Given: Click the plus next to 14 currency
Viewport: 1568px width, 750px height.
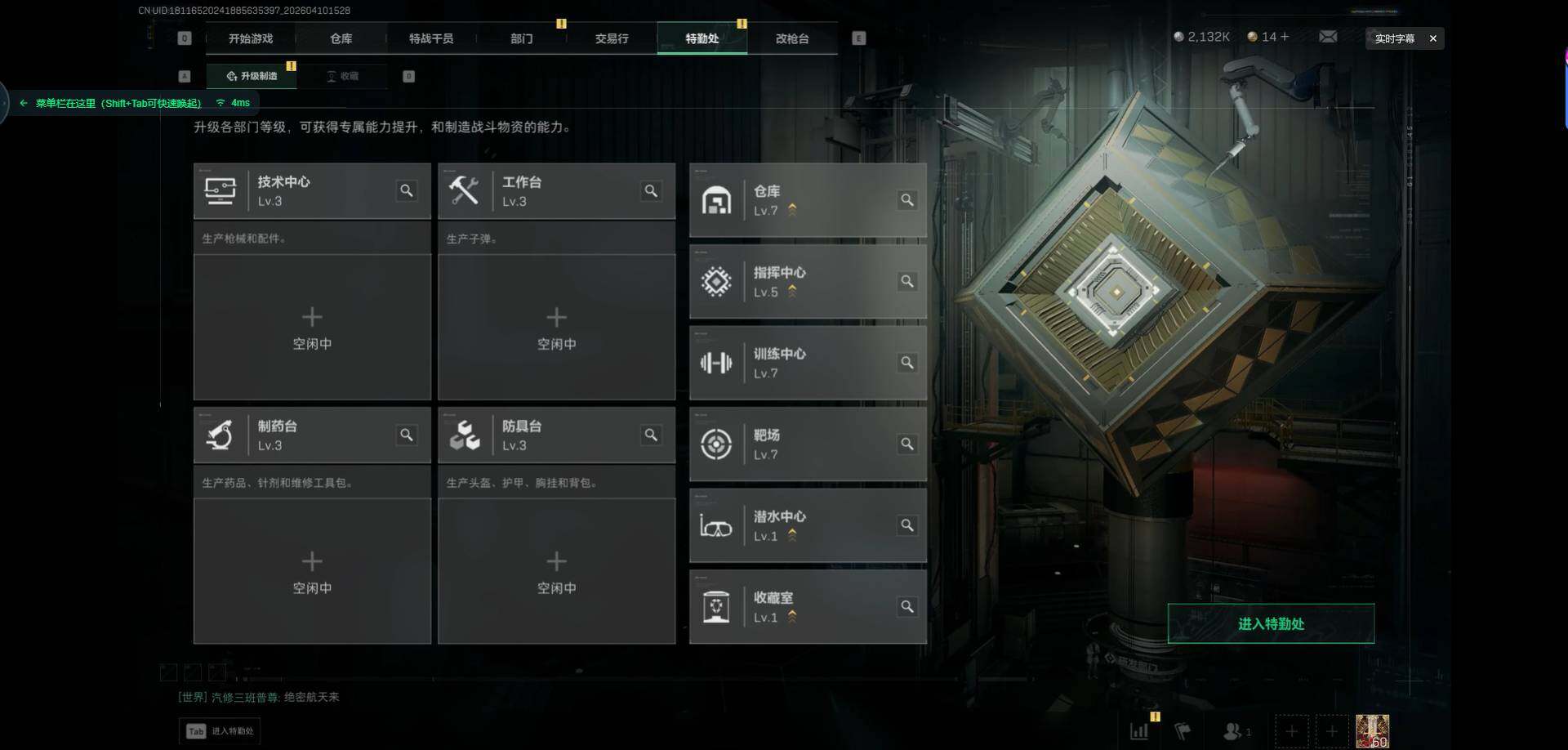Looking at the screenshot, I should (1285, 37).
